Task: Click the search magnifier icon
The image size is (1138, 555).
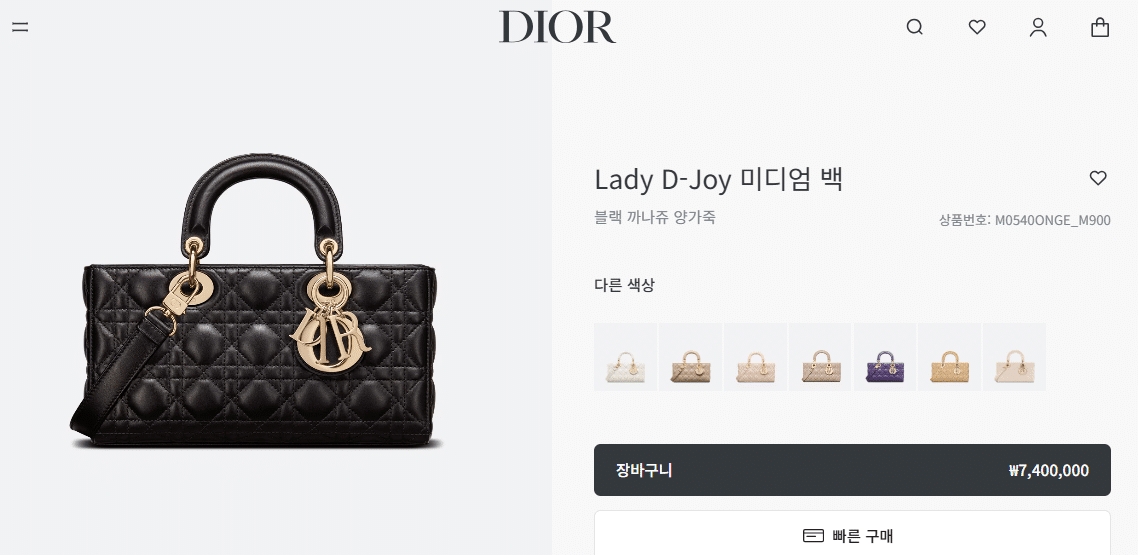Action: (914, 28)
